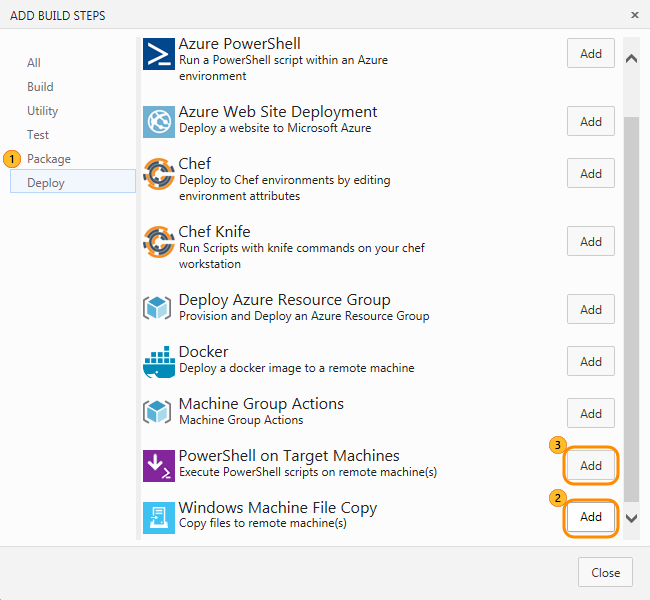Click the Chef task icon
Viewport: 650px width, 600px height.
pyautogui.click(x=159, y=174)
